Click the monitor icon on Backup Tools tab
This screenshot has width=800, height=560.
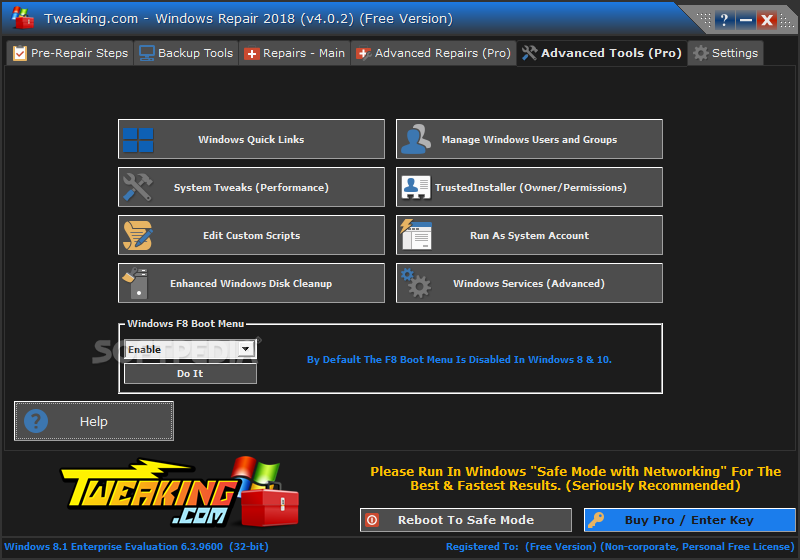(146, 53)
